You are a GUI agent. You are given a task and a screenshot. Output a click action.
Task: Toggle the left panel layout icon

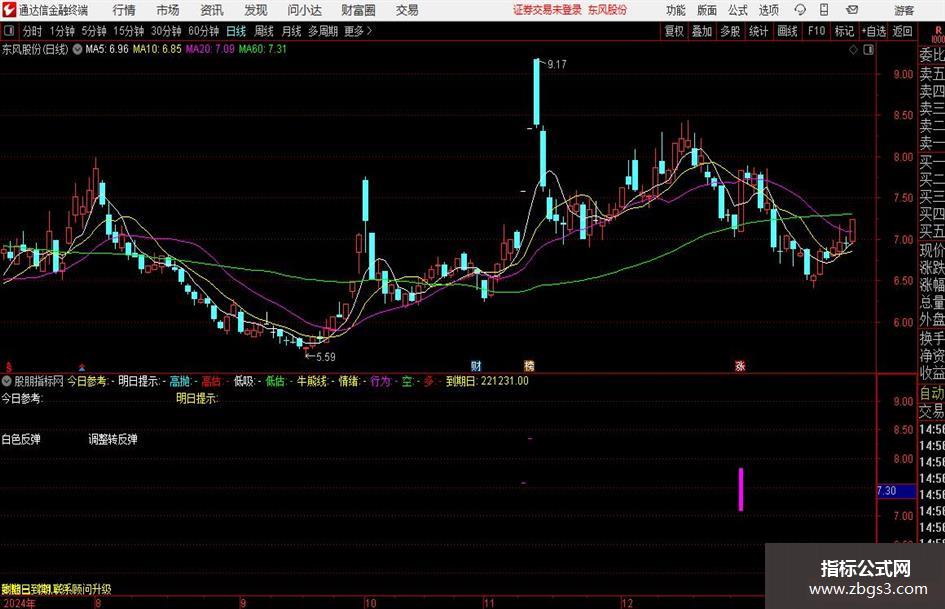click(x=9, y=31)
